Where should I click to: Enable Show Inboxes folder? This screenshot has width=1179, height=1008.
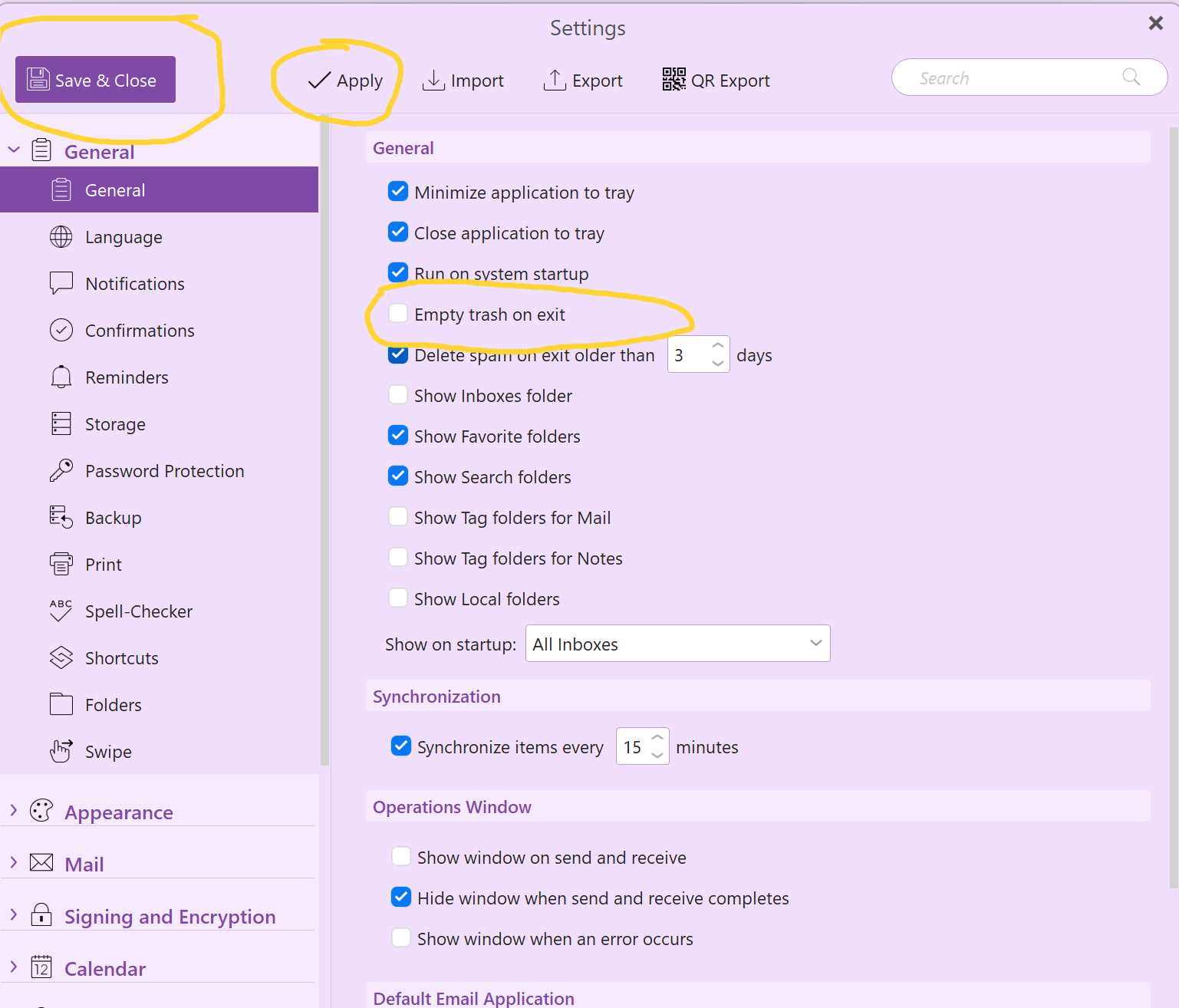pos(398,394)
